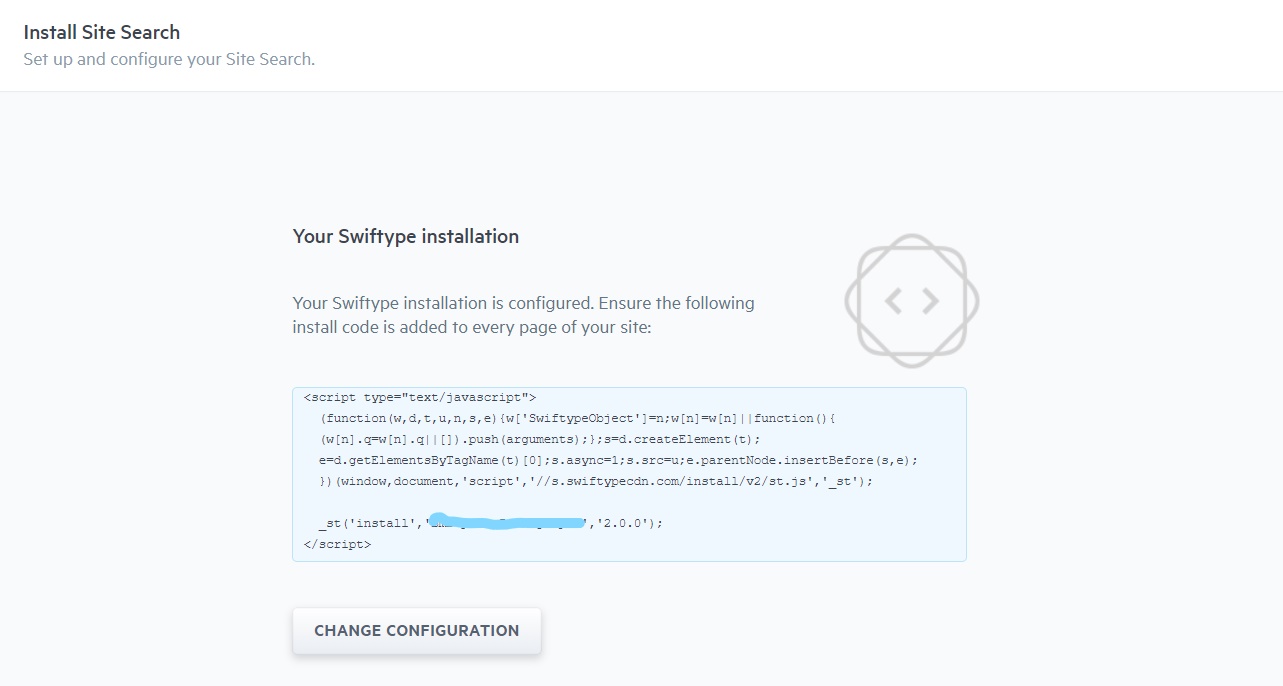Click the "Your Swiftype installation" heading
Image resolution: width=1283 pixels, height=686 pixels.
405,237
